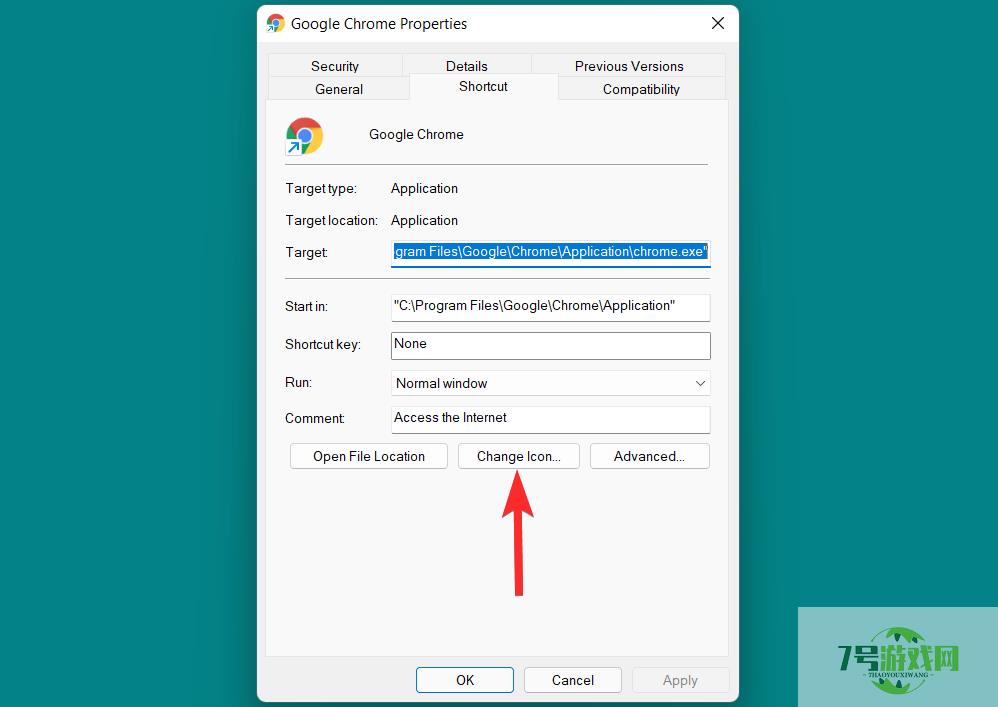Click the Google Chrome Properties title text
The width and height of the screenshot is (998, 707).
pos(379,24)
